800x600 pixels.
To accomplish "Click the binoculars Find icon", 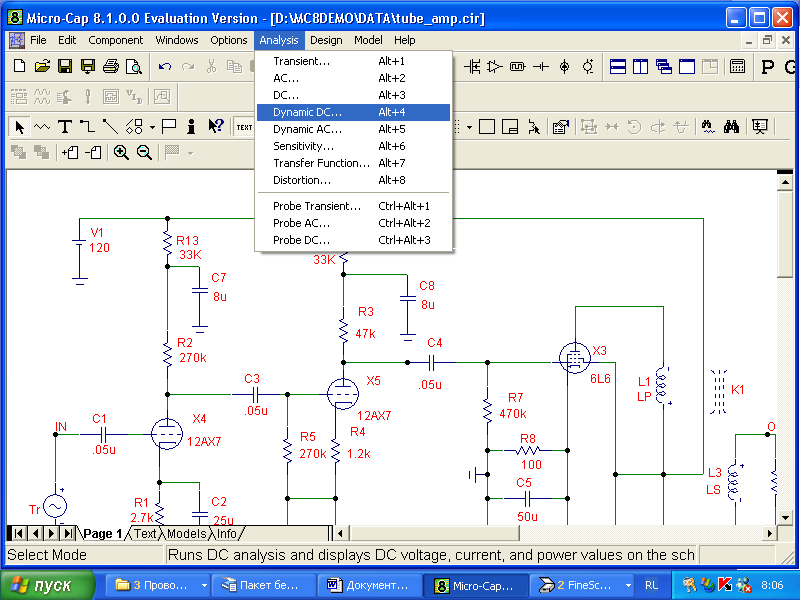I will pyautogui.click(x=731, y=127).
